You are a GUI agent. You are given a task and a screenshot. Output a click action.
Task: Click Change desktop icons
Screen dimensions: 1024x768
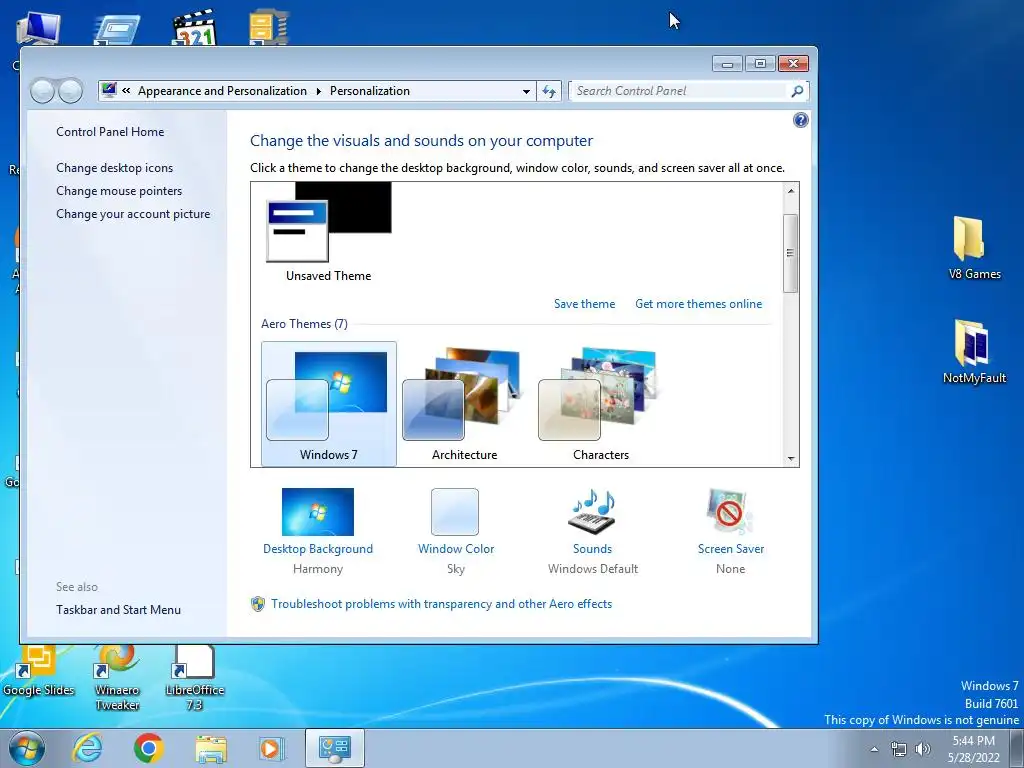(x=114, y=168)
